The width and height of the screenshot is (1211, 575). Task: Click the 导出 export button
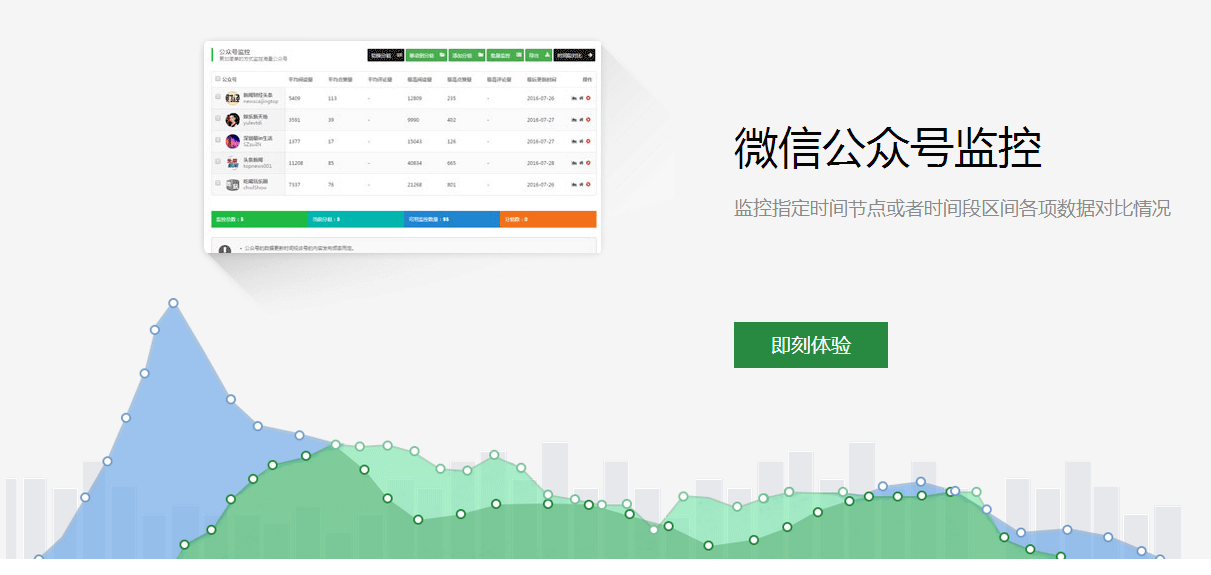click(x=539, y=55)
